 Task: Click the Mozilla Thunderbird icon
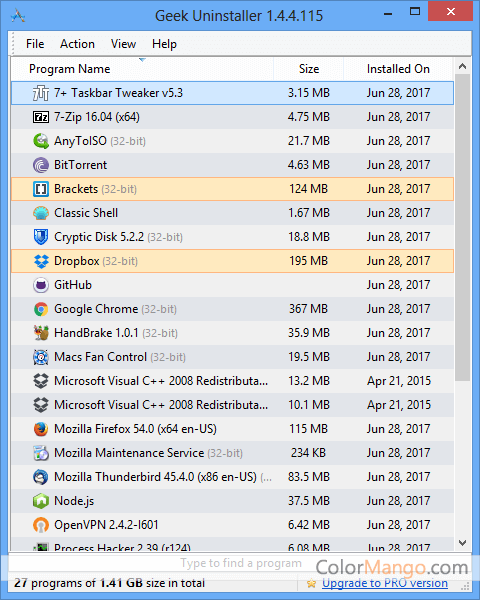click(41, 477)
